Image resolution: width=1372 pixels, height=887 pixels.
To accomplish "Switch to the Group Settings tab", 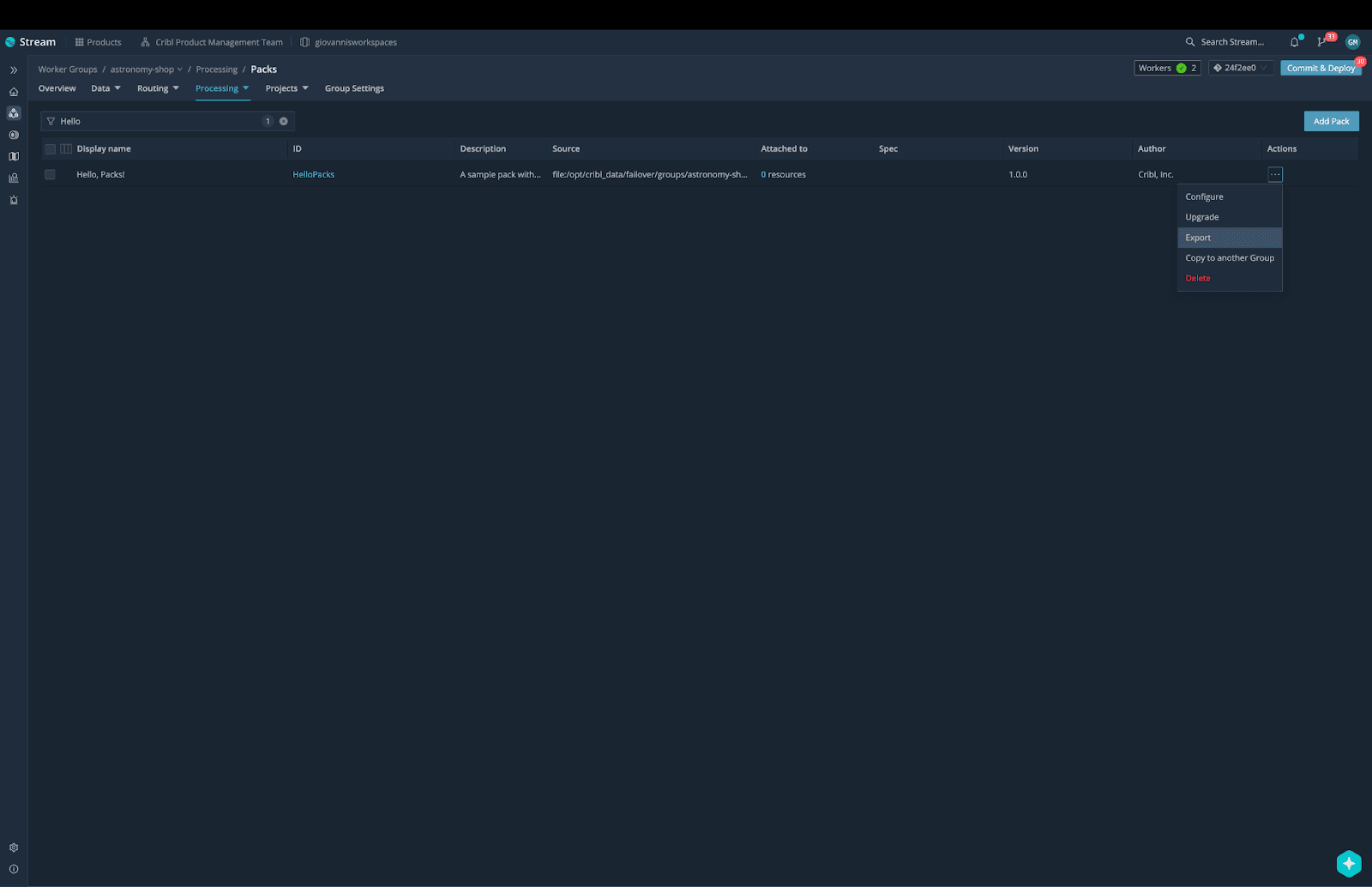I will [354, 88].
